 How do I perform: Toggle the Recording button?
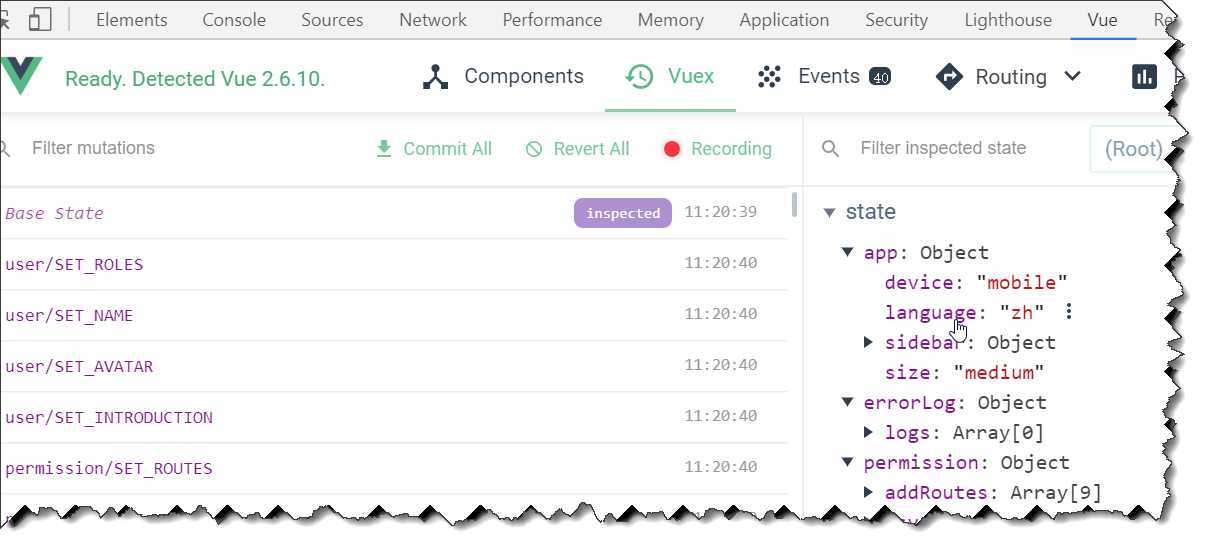(717, 149)
